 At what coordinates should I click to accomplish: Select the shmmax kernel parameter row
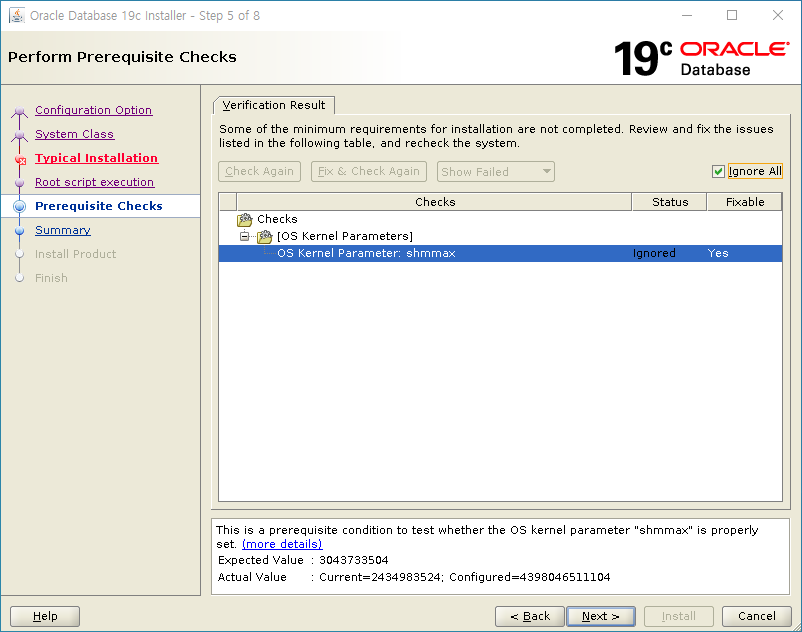tap(500, 253)
